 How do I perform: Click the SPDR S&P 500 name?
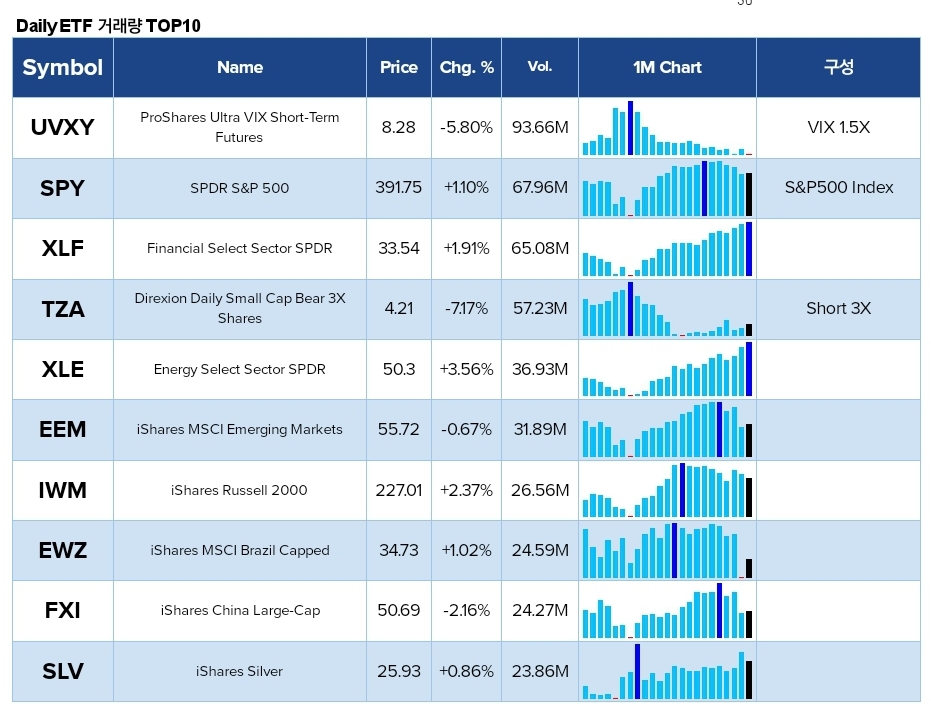[x=239, y=188]
